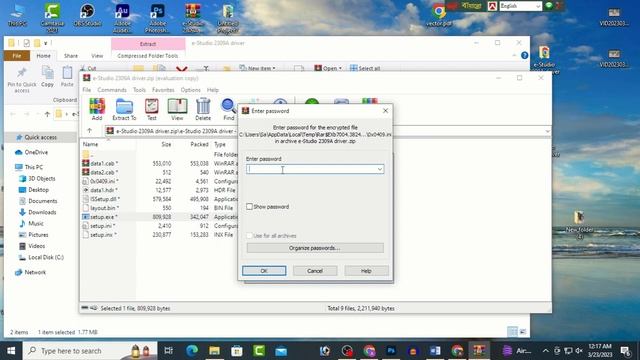
Task: Open Explorer File tab
Action: tap(17, 56)
